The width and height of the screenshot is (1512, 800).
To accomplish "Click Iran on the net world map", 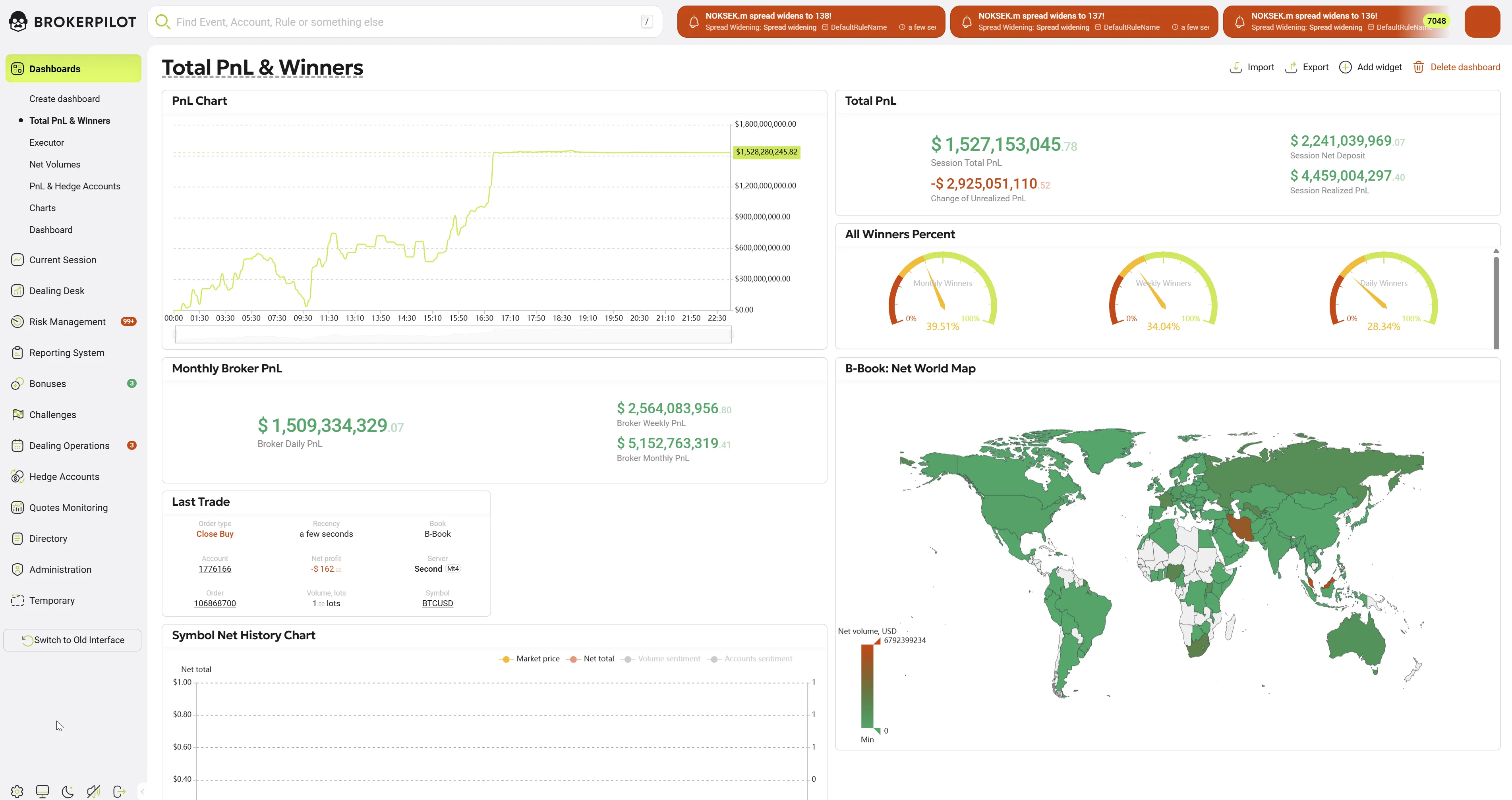I will [1241, 528].
